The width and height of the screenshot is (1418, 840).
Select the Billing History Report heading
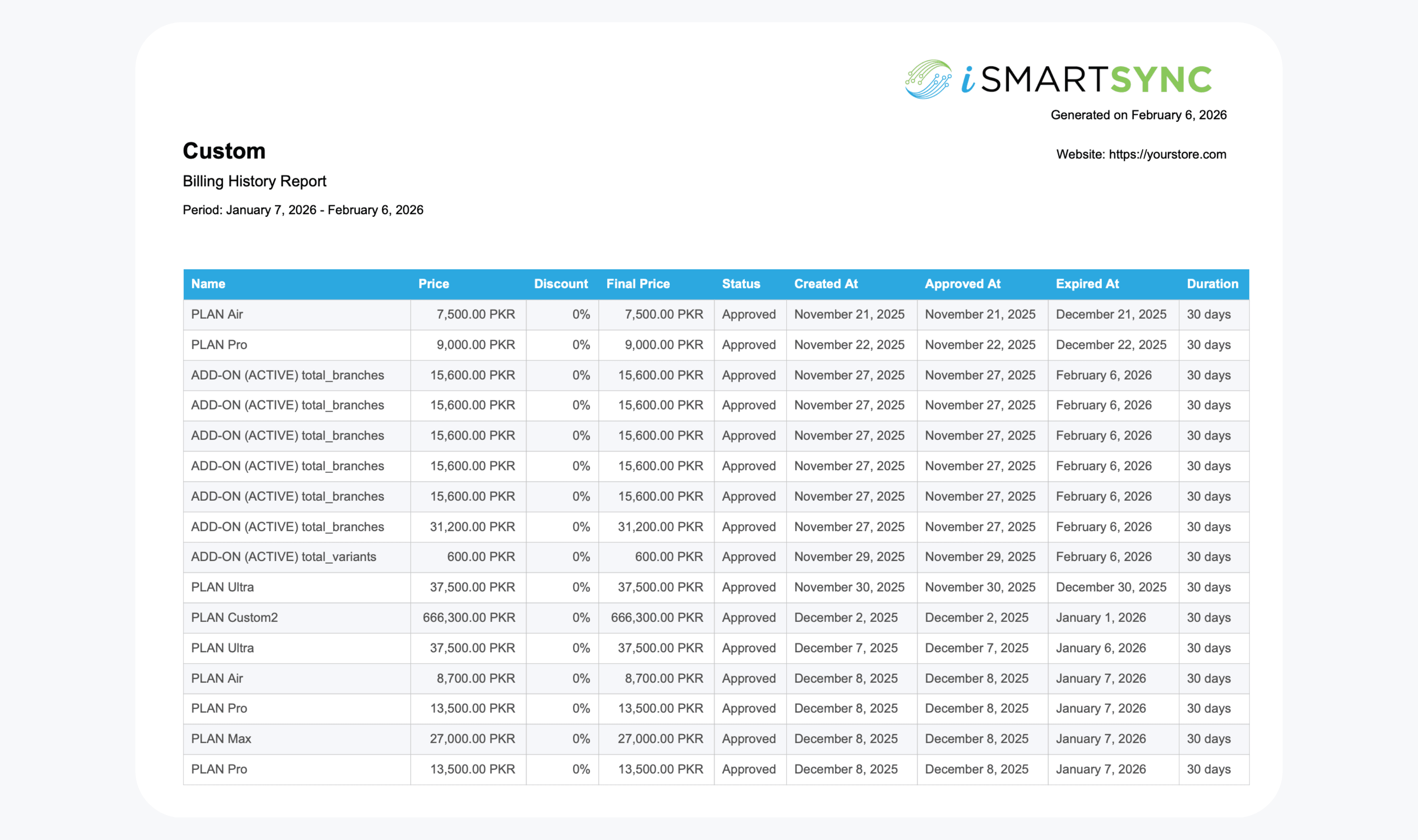pos(254,181)
